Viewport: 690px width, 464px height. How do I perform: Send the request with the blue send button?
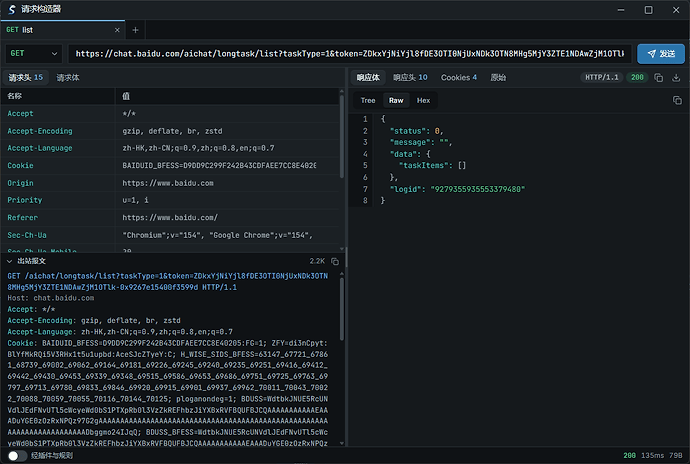coord(661,54)
